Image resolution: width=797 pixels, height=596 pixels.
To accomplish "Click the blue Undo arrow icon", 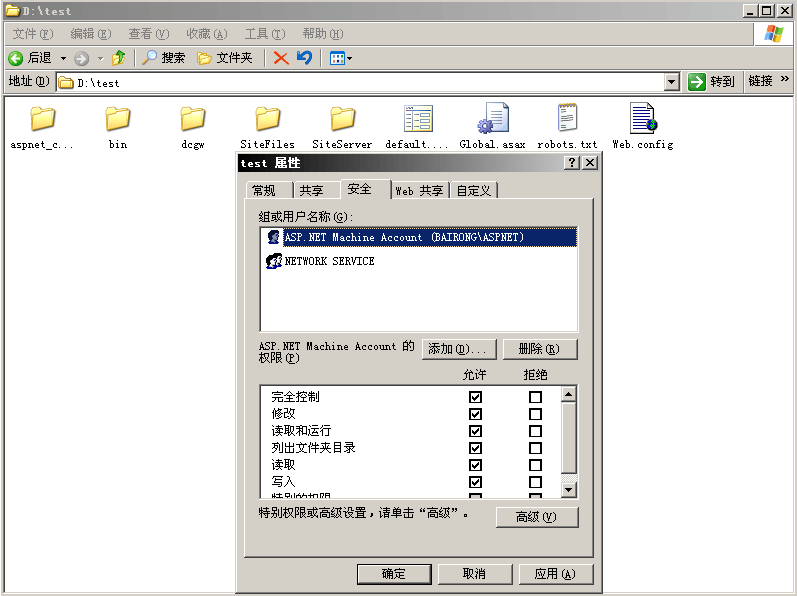I will [304, 58].
